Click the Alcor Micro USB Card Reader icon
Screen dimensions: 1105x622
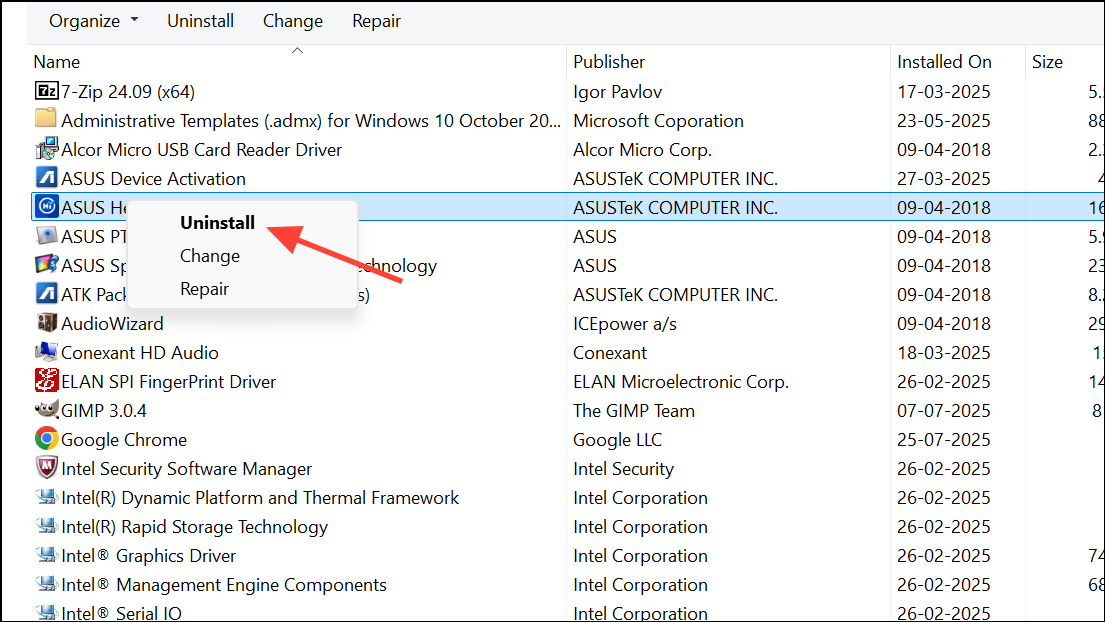click(46, 149)
